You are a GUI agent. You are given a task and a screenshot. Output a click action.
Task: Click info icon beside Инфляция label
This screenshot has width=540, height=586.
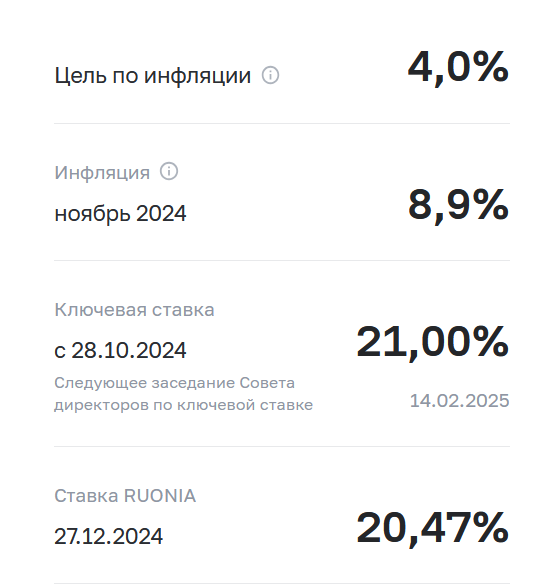[x=169, y=172]
